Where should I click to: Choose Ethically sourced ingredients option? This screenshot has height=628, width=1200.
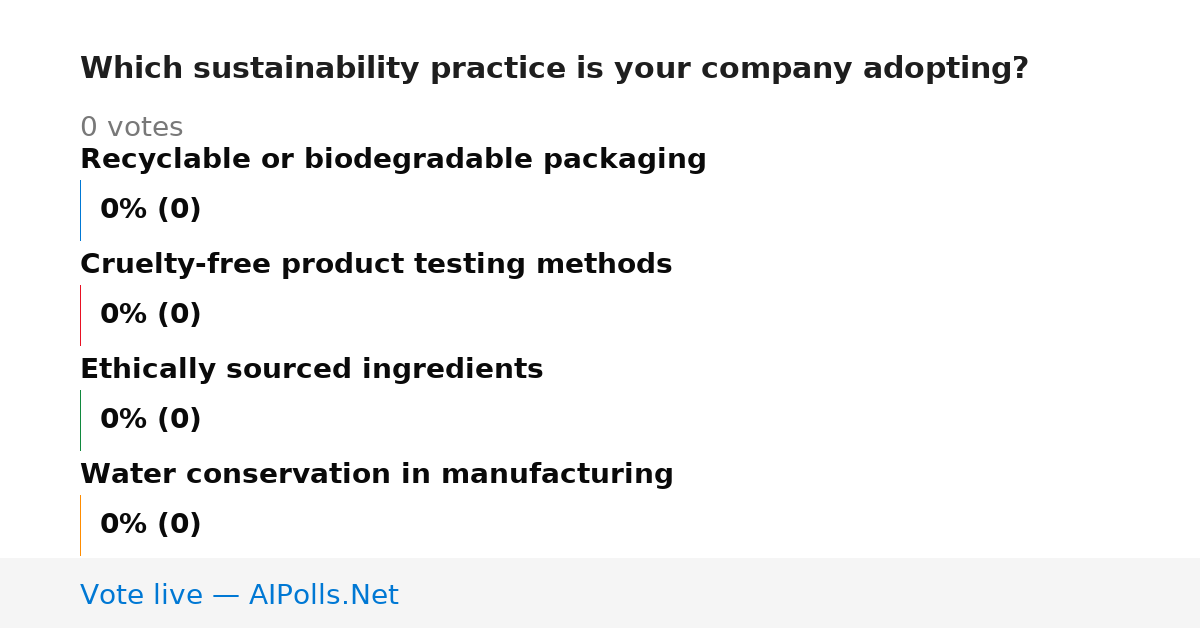(311, 370)
